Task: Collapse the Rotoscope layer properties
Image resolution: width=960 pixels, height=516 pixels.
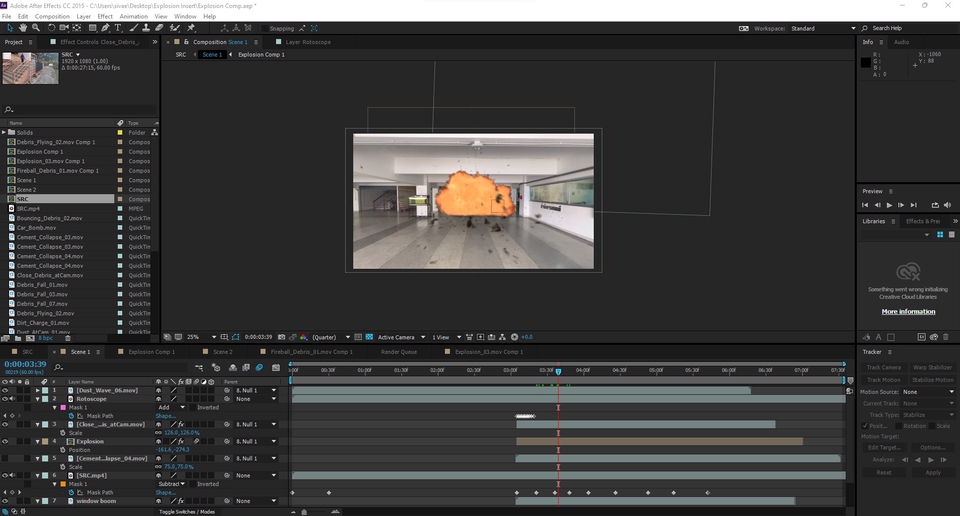Action: 38,398
